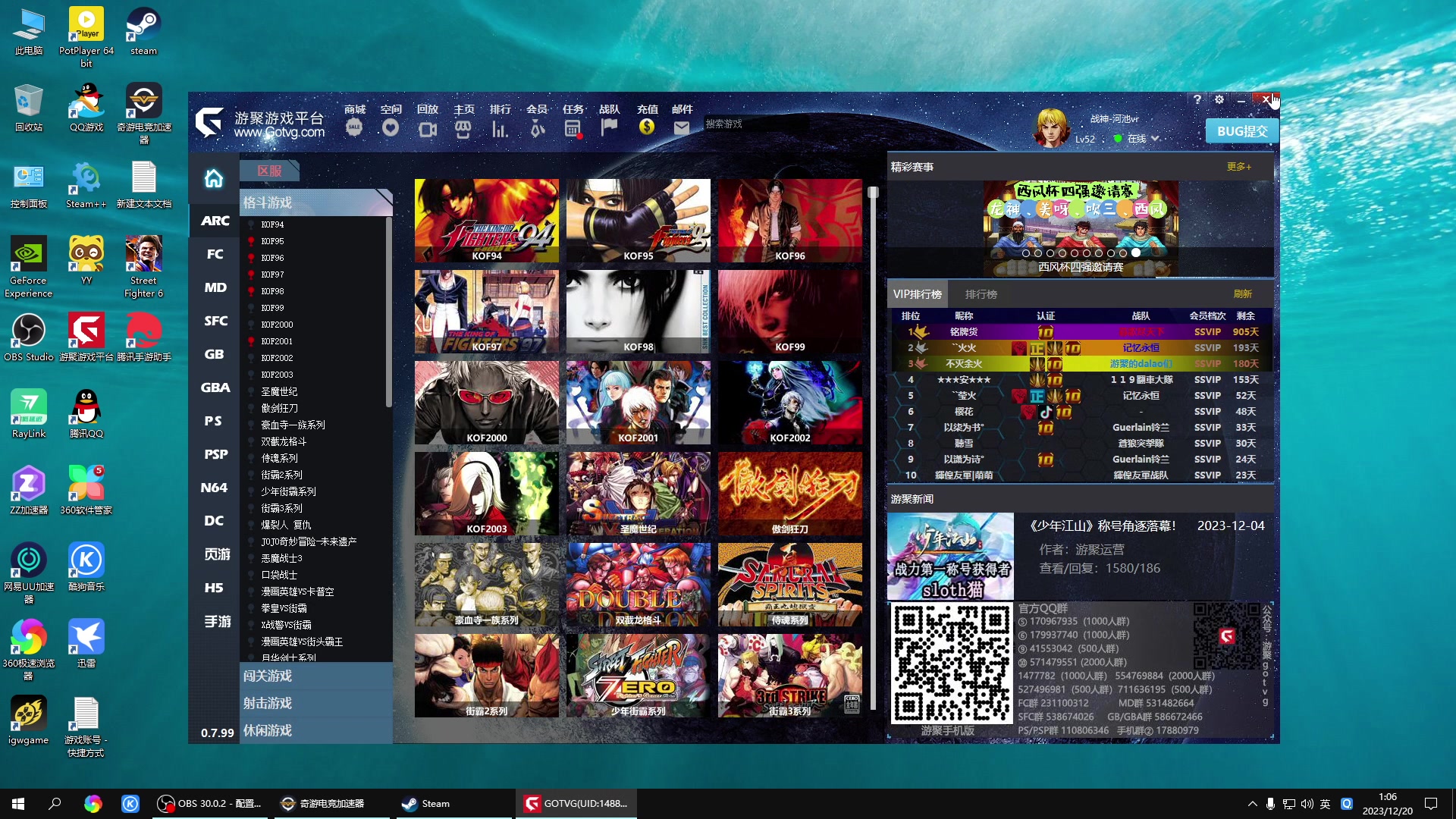This screenshot has width=1456, height=819.
Task: Expand the 闯关游戏 category
Action: pos(316,676)
